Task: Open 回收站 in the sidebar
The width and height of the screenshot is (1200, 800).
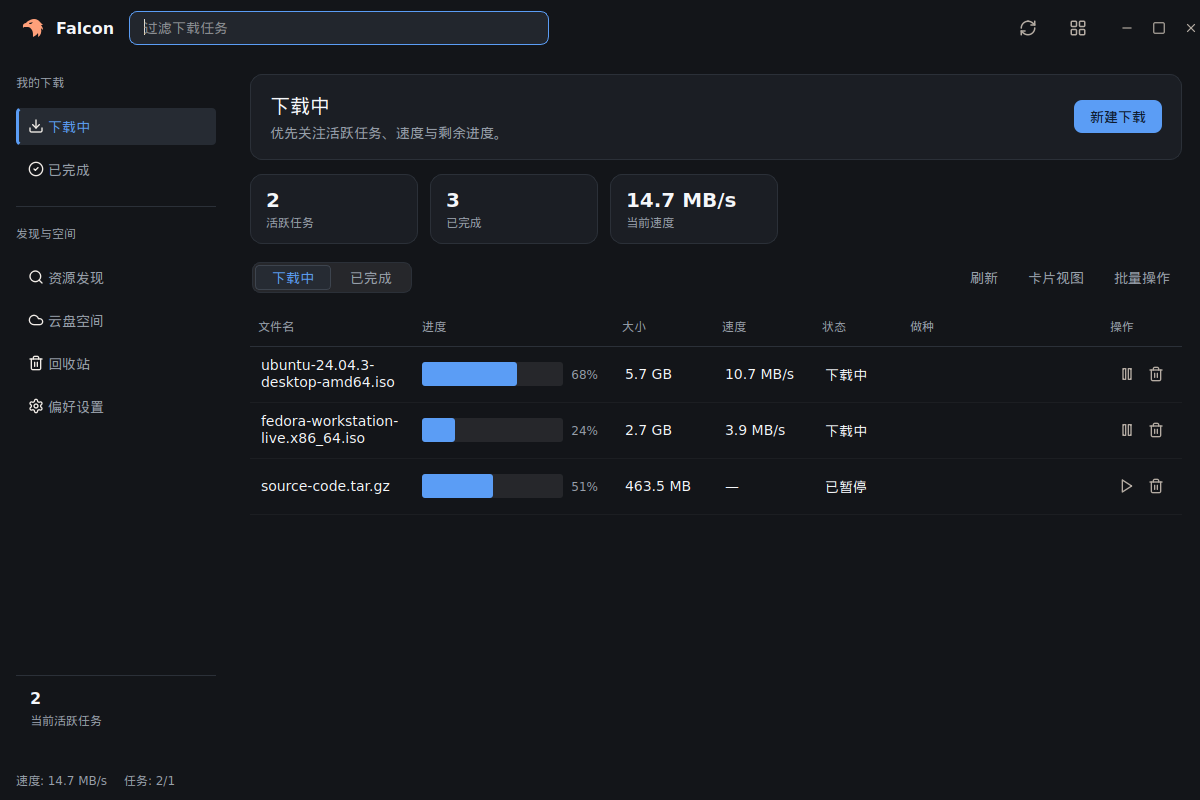Action: [x=116, y=364]
